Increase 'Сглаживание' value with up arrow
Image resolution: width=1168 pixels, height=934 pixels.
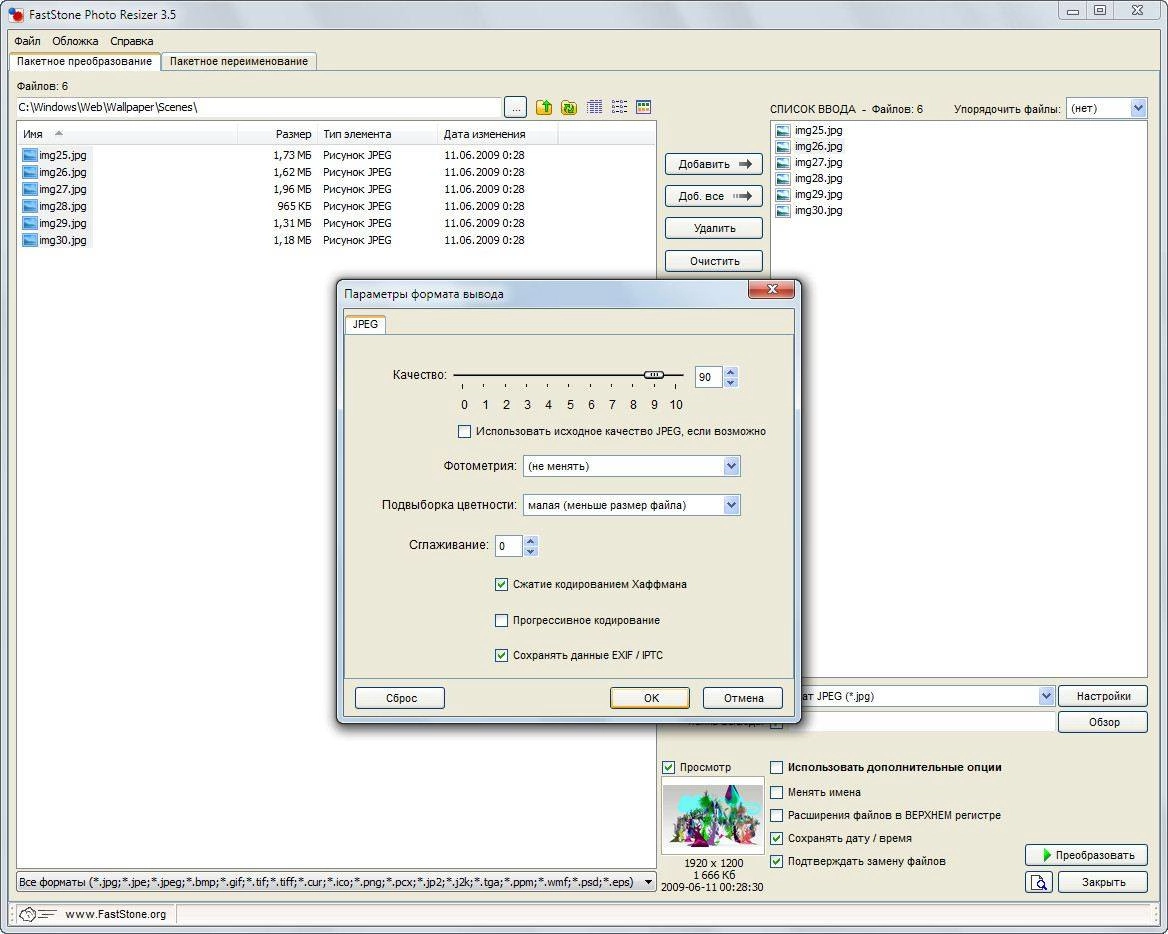click(x=530, y=541)
